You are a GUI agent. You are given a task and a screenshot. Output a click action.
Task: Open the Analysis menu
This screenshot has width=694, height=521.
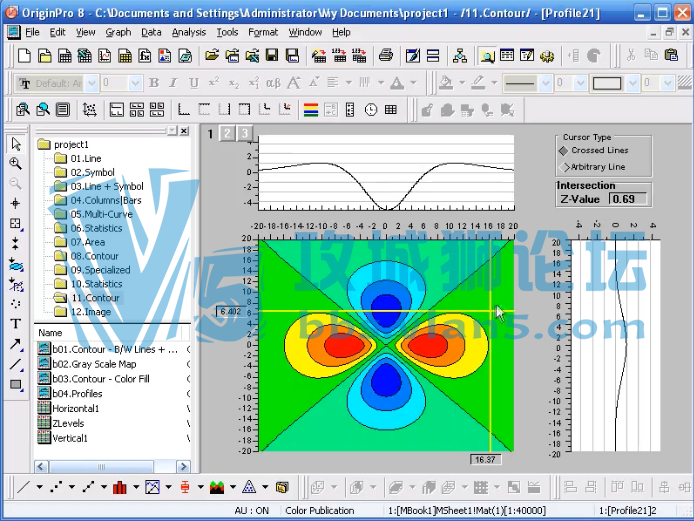click(x=189, y=32)
